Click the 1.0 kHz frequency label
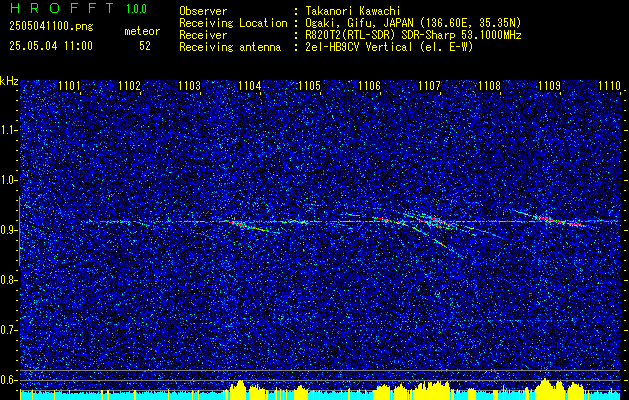 tap(9, 180)
